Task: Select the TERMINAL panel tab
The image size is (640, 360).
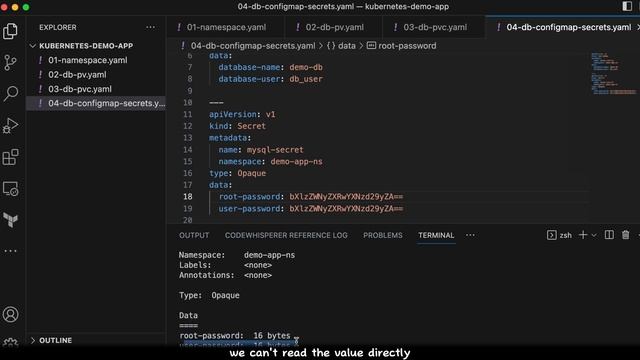Action: [x=436, y=236]
